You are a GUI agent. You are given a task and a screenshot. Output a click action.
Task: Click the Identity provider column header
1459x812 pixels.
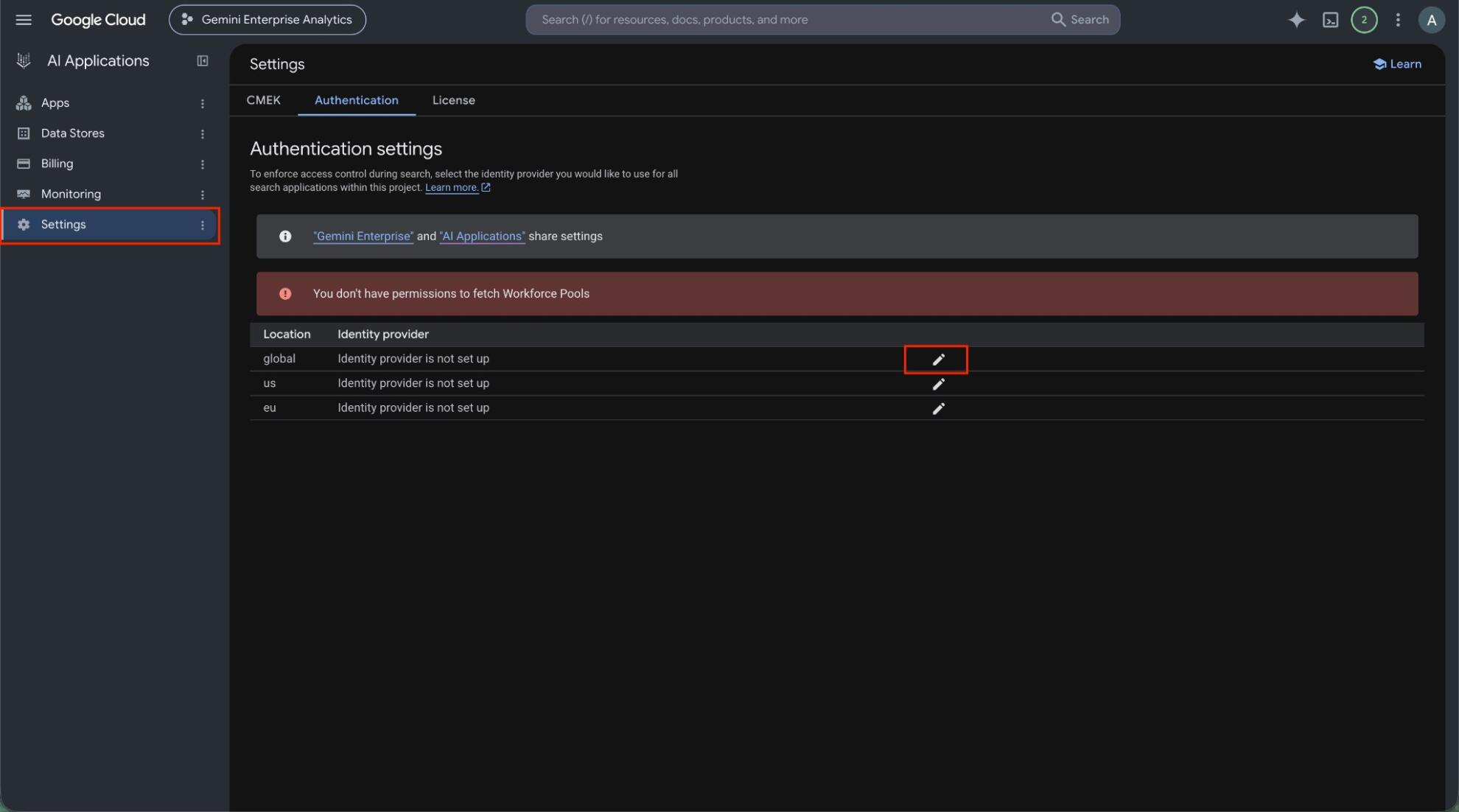click(383, 335)
